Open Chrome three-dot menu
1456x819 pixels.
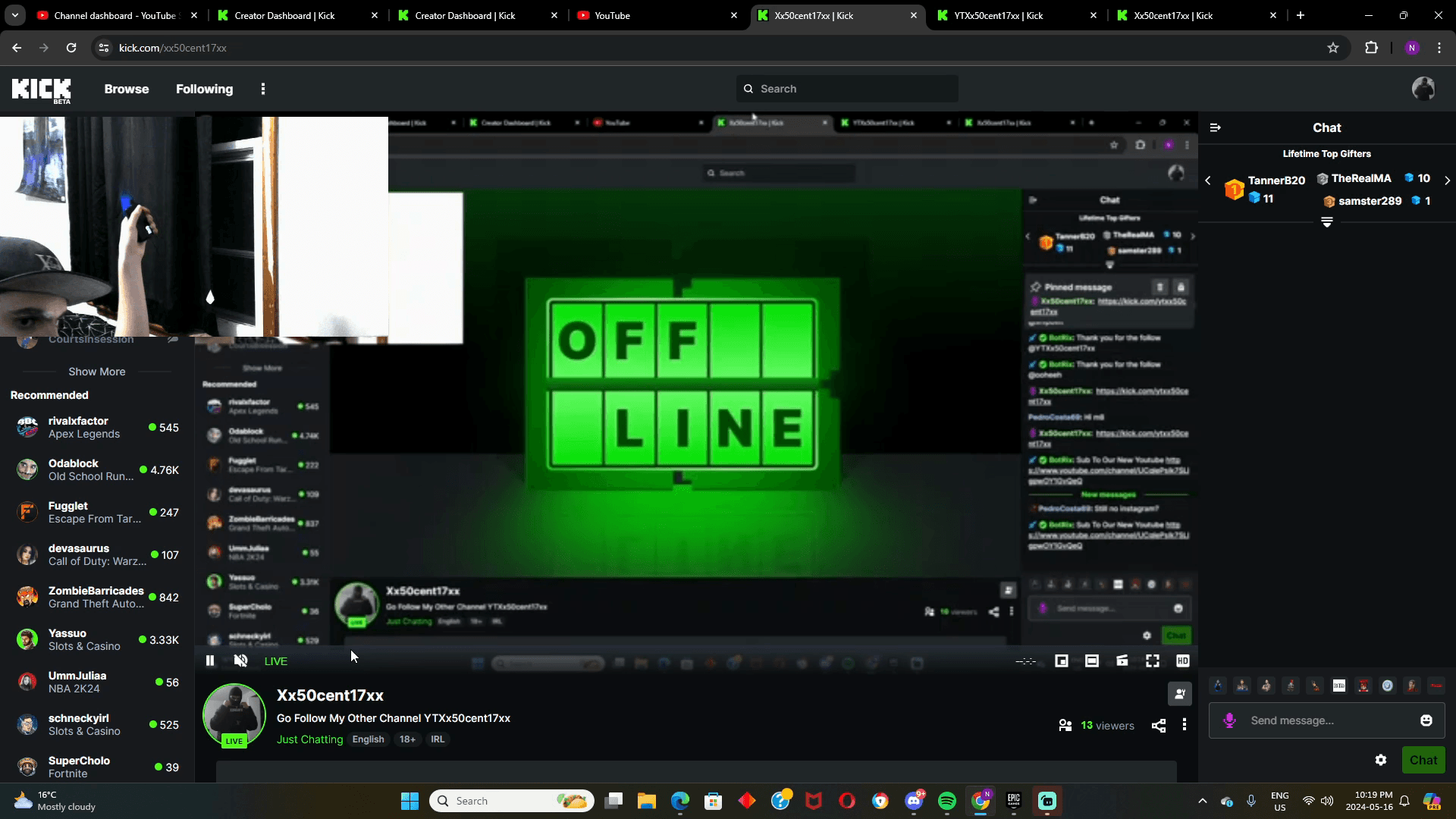coord(1439,48)
